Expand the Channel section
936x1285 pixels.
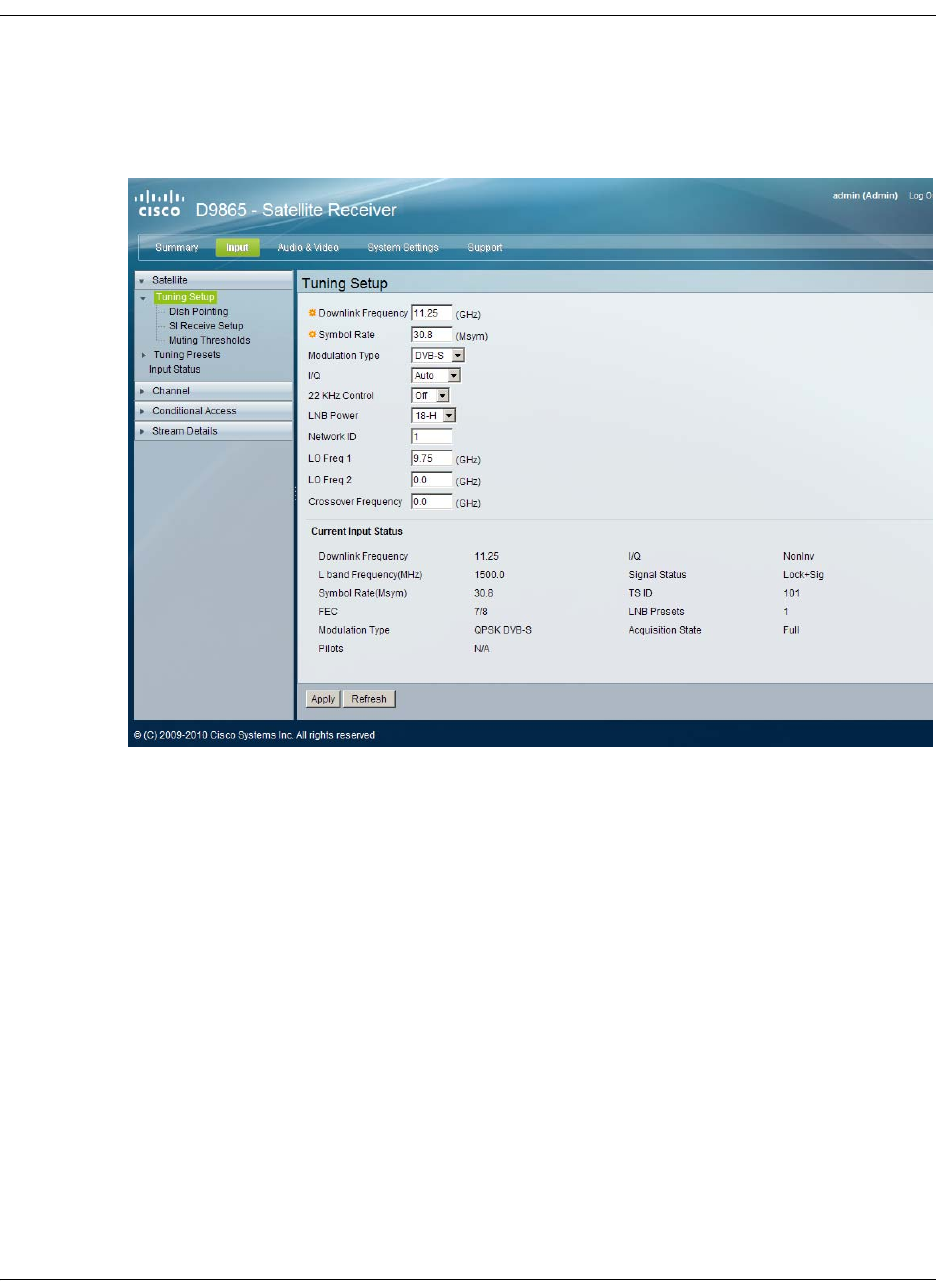coord(213,391)
